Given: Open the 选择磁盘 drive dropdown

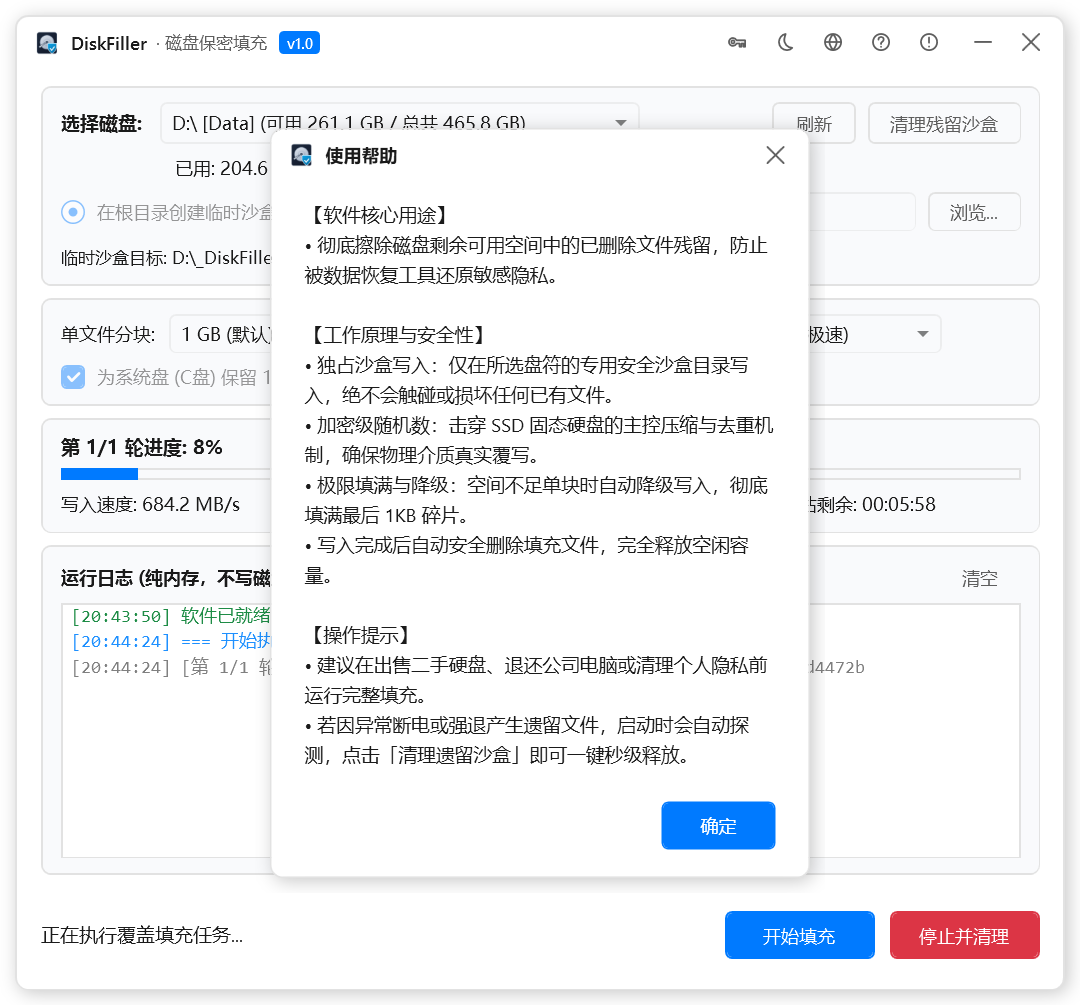Looking at the screenshot, I should coord(399,123).
